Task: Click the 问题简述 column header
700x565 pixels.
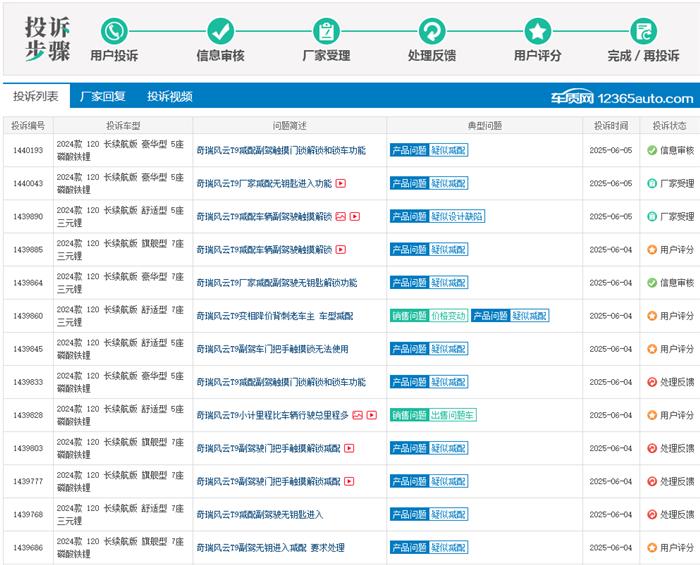Action: pyautogui.click(x=289, y=126)
